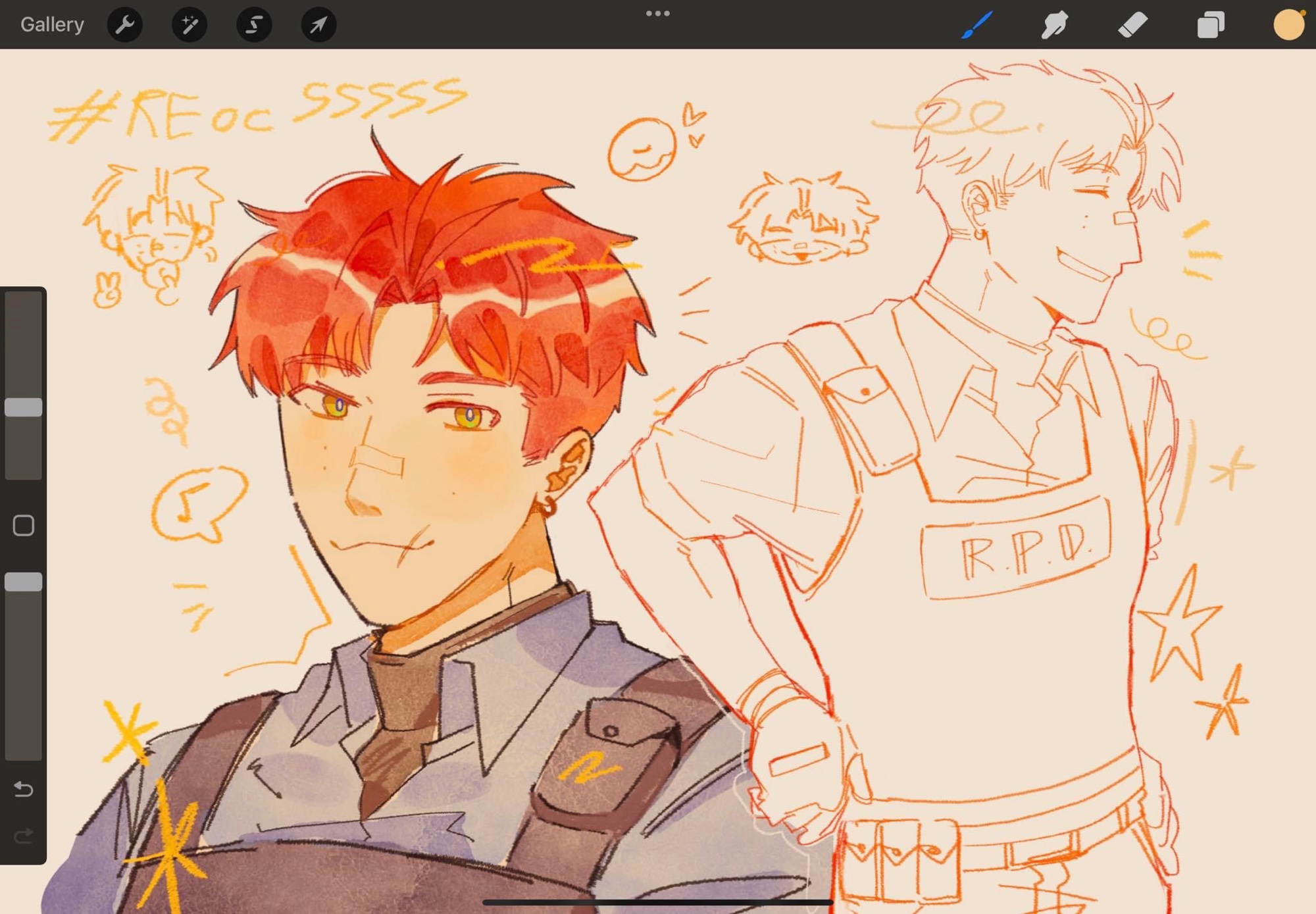Undo the last stroke
Viewport: 1316px width, 914px height.
tap(24, 788)
